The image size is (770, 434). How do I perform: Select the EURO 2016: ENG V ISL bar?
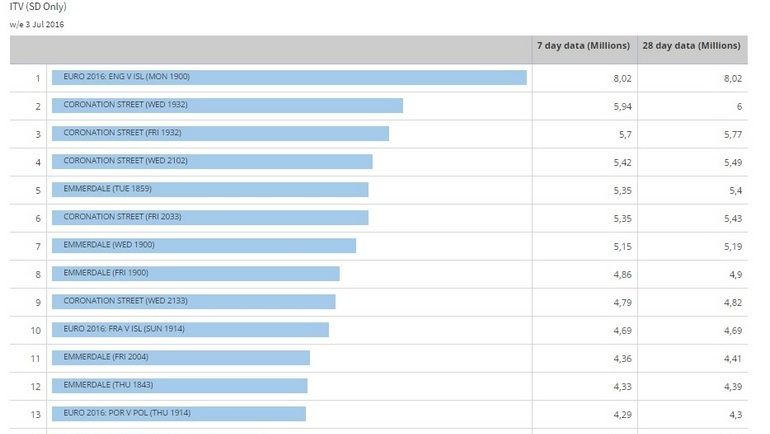click(x=289, y=78)
